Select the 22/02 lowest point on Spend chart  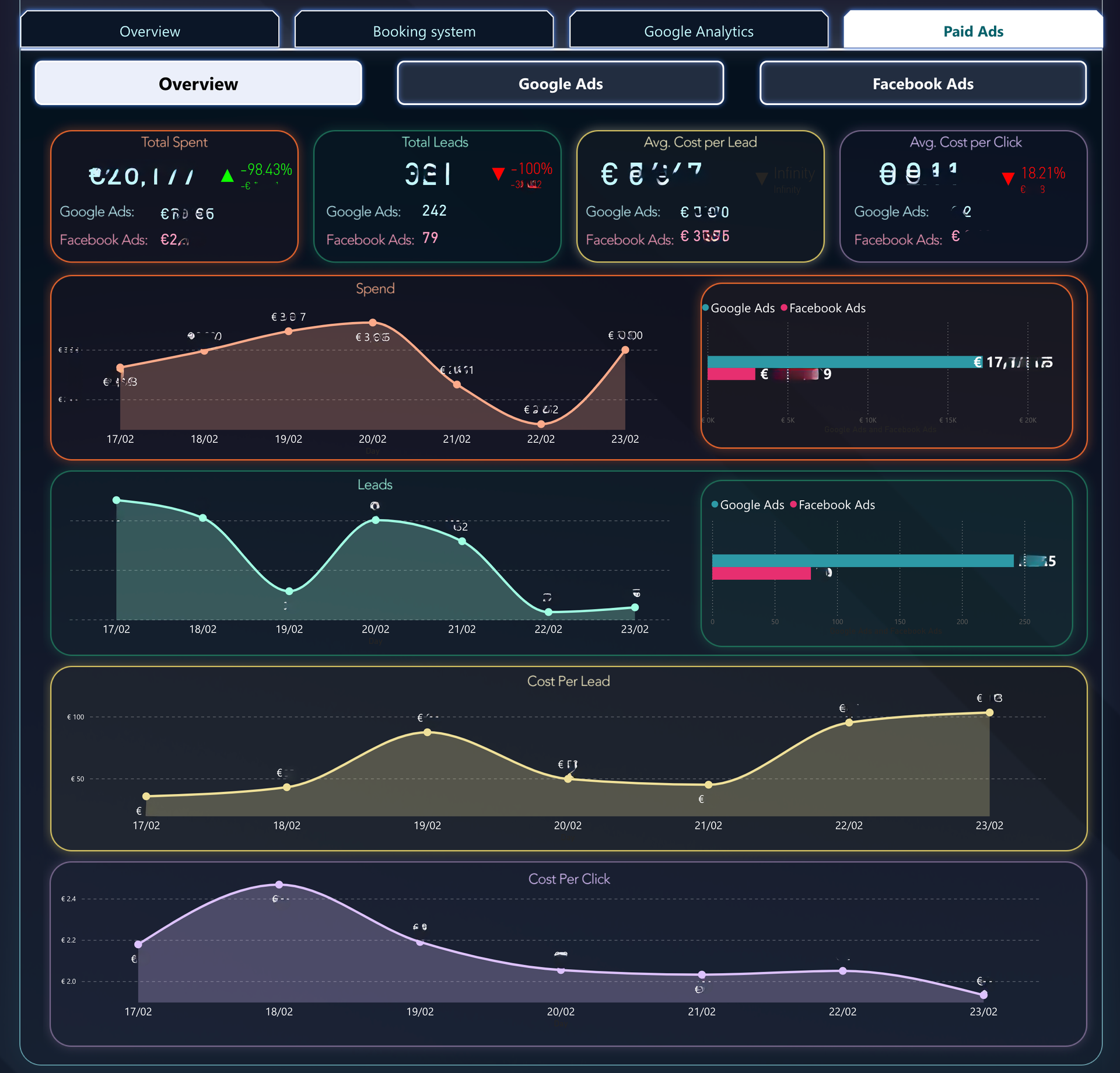tap(541, 424)
